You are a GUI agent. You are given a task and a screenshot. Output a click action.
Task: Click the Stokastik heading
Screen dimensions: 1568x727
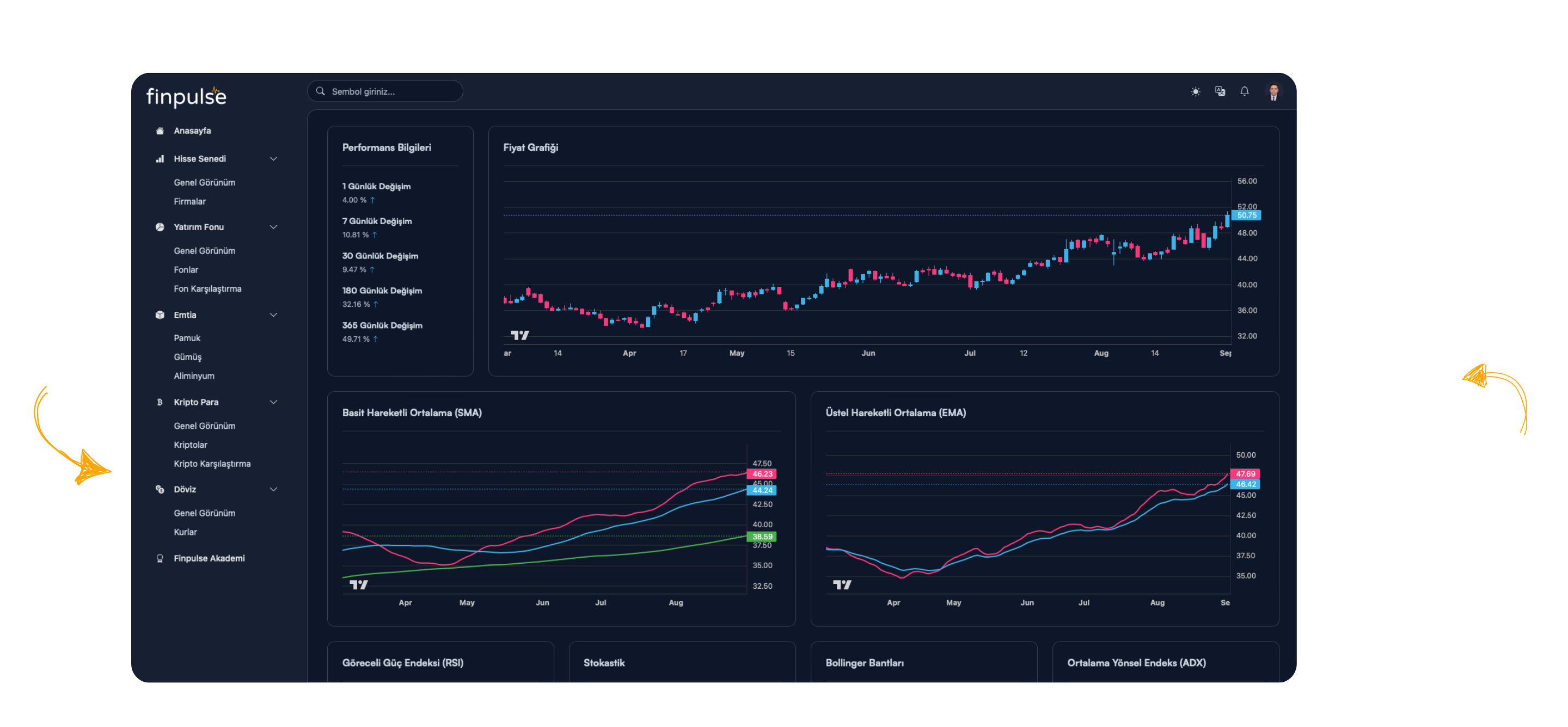tap(604, 662)
